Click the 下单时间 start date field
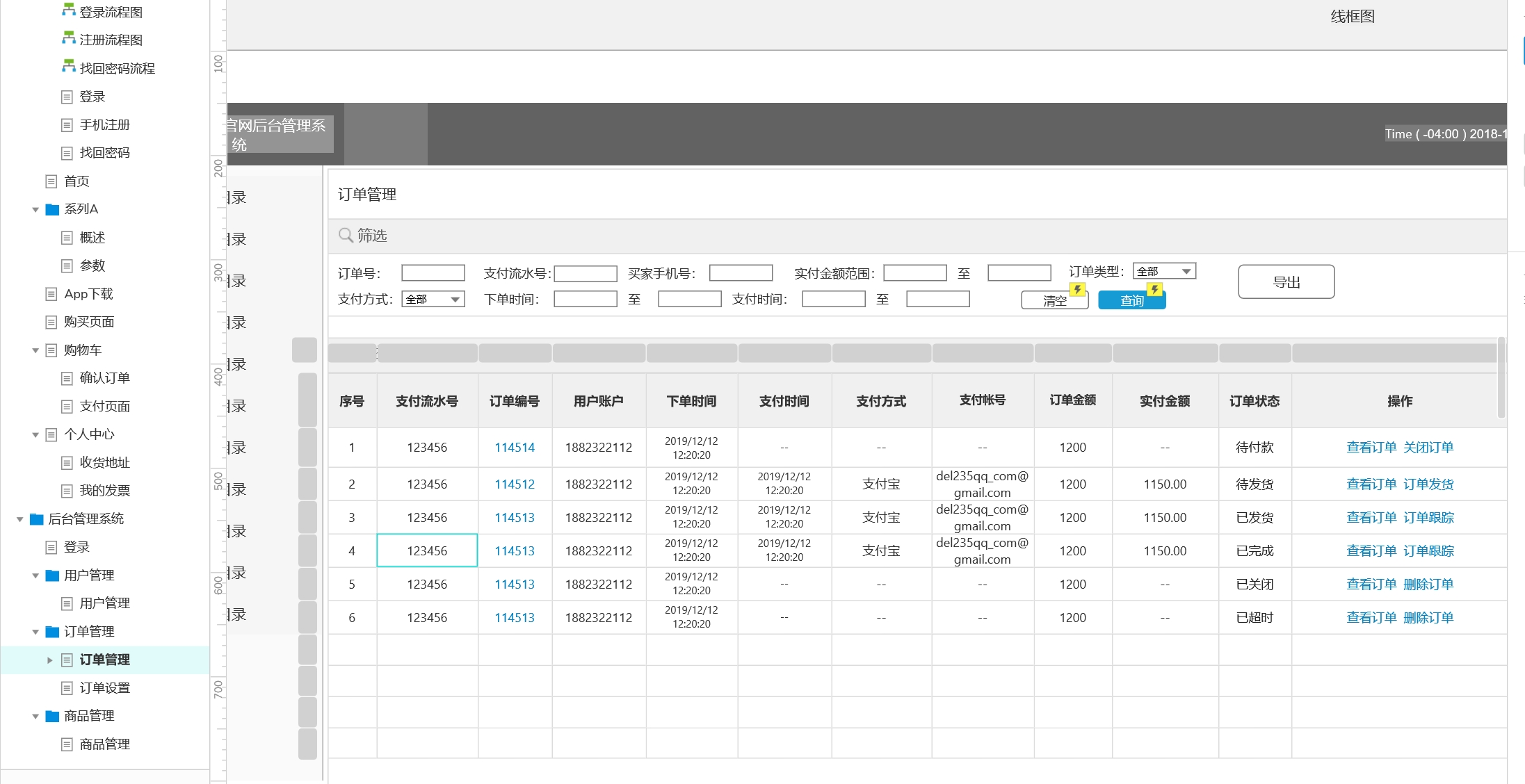Image resolution: width=1525 pixels, height=784 pixels. tap(586, 300)
